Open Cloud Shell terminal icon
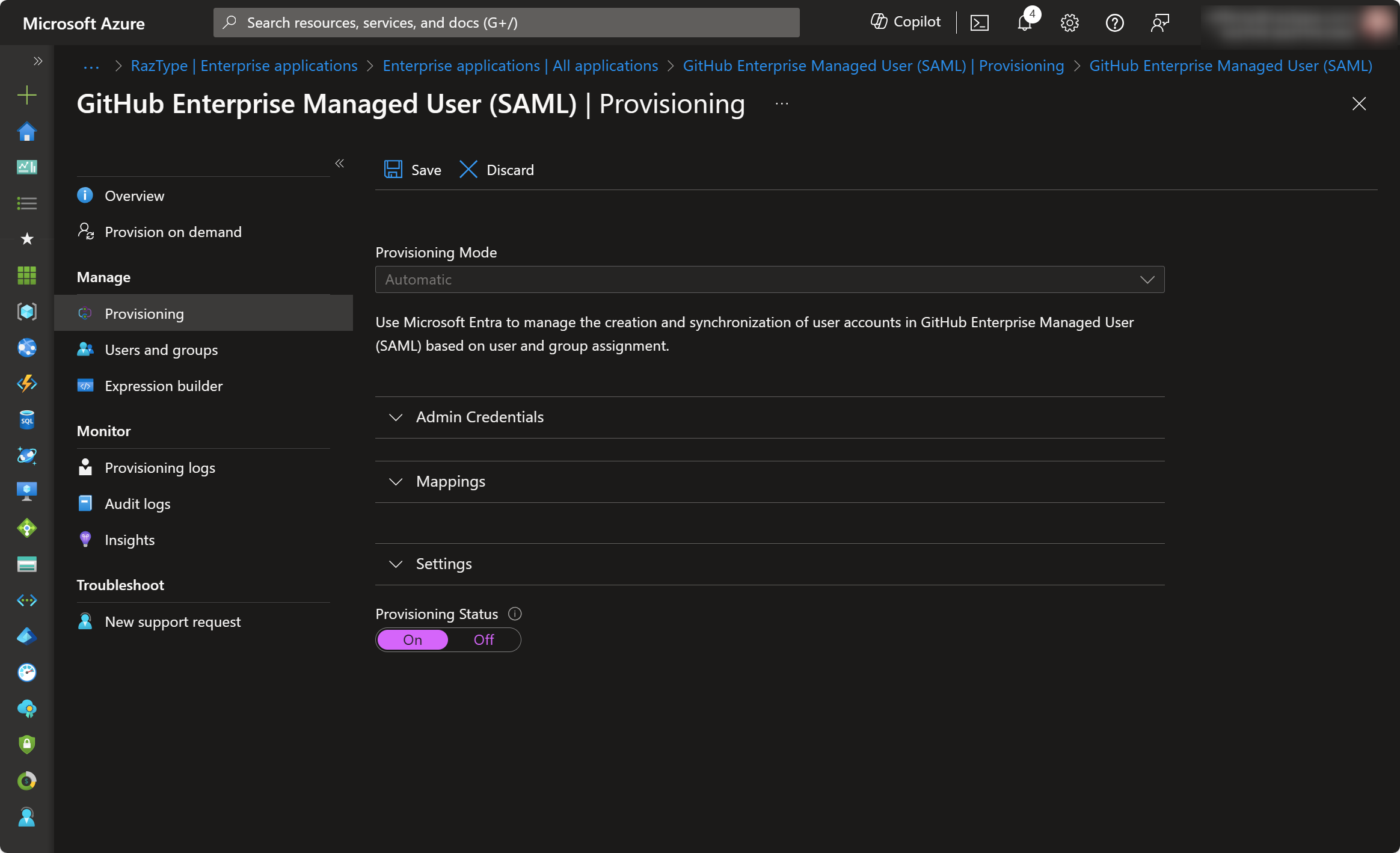The image size is (1400, 853). [979, 23]
